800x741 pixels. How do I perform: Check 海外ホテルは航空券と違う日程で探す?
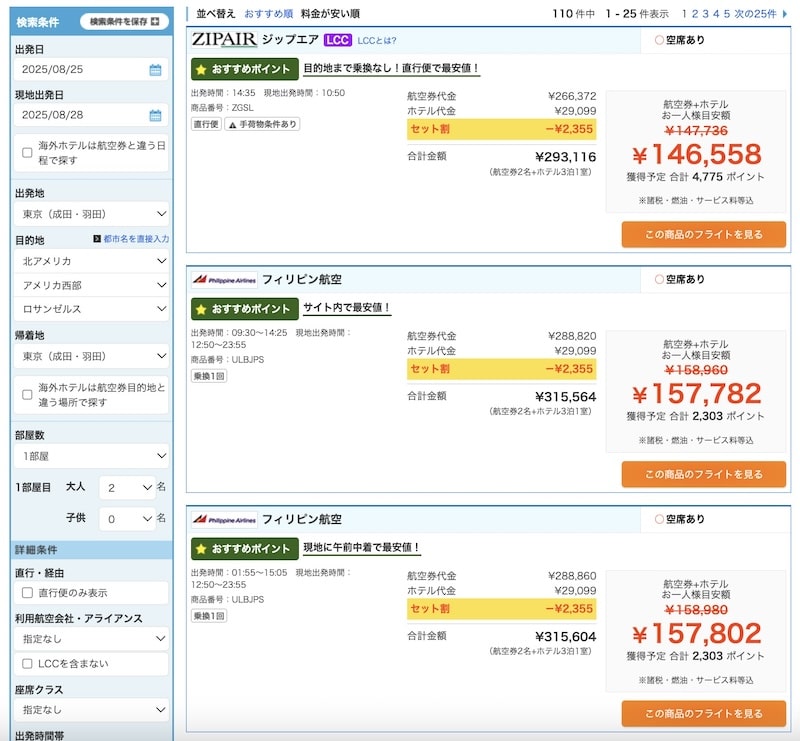(28, 153)
